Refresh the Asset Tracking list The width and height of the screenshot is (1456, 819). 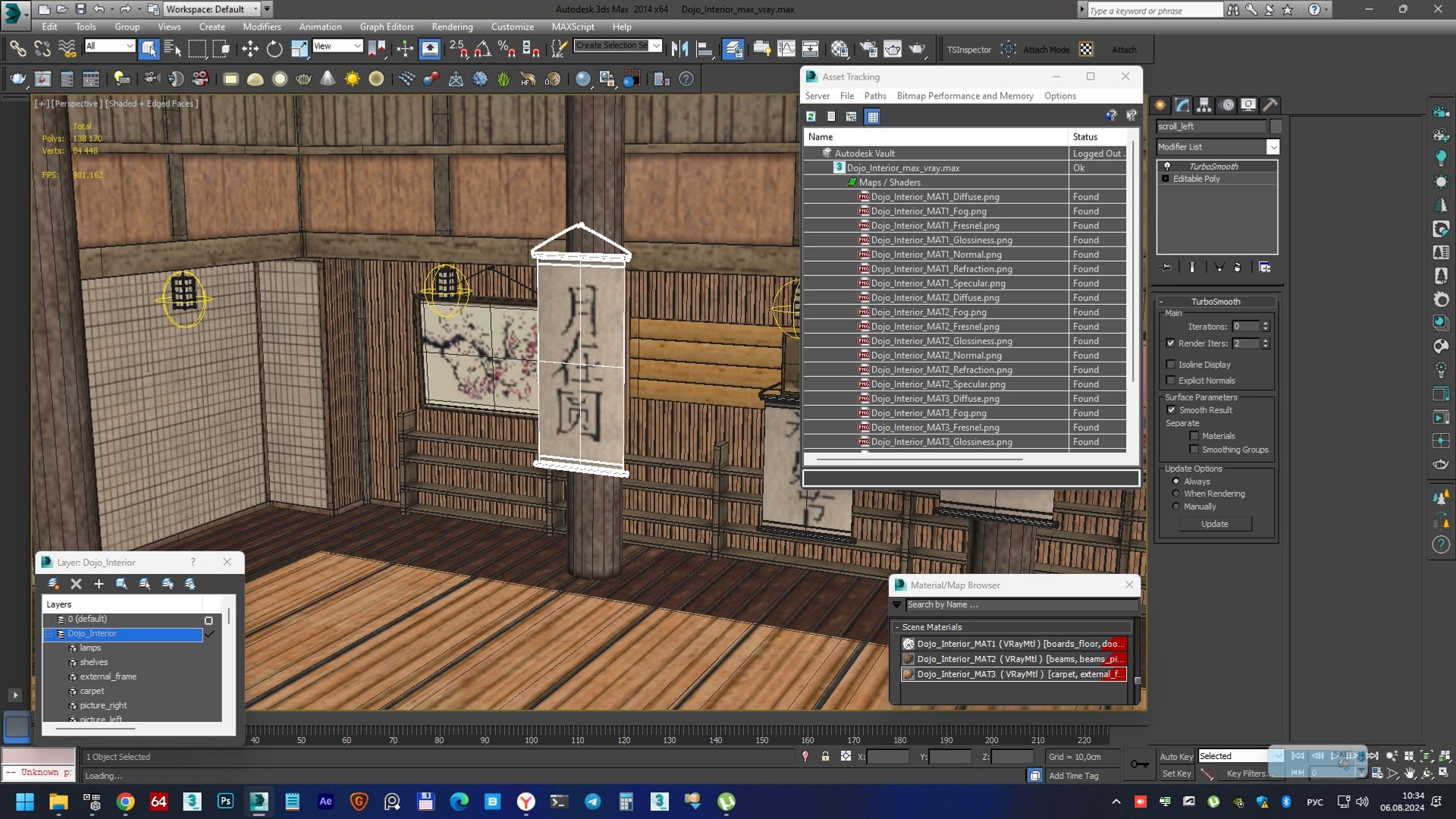[811, 116]
